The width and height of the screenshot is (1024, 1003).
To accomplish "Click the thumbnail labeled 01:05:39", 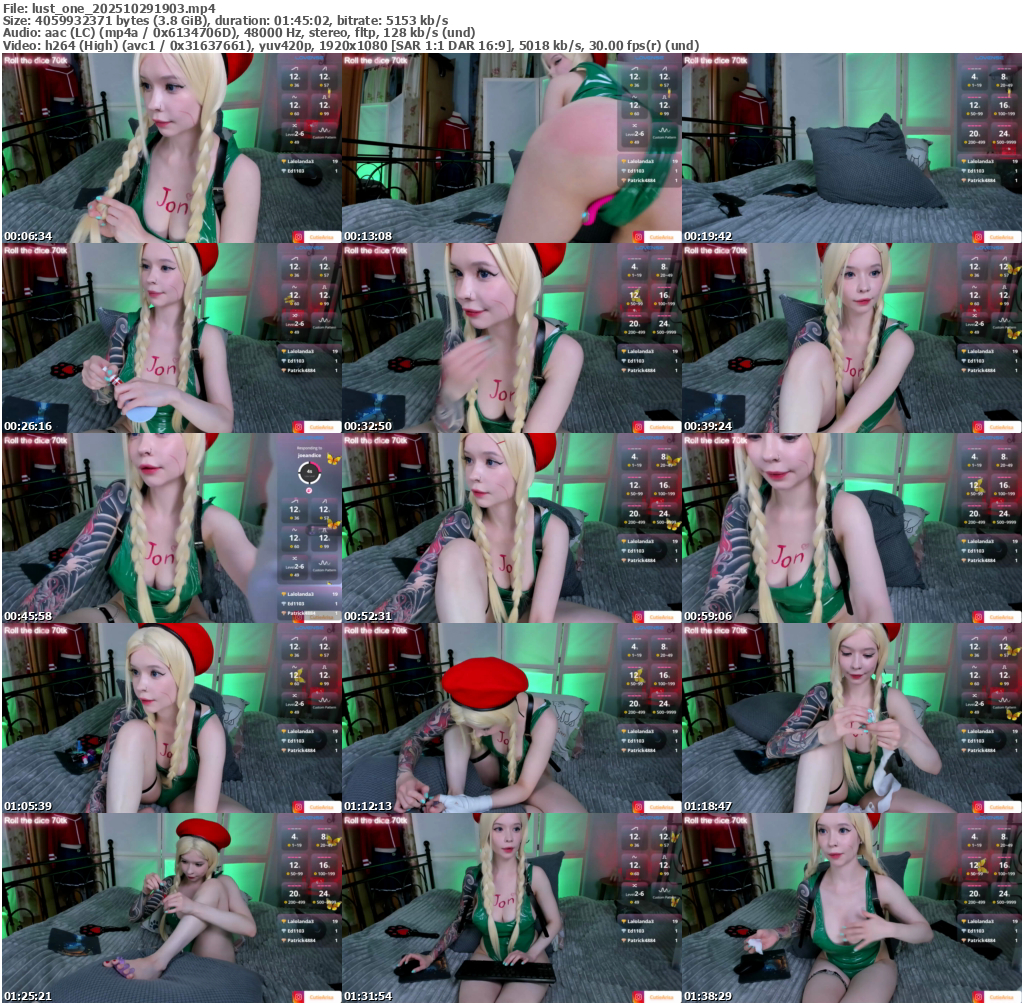I will tap(172, 718).
